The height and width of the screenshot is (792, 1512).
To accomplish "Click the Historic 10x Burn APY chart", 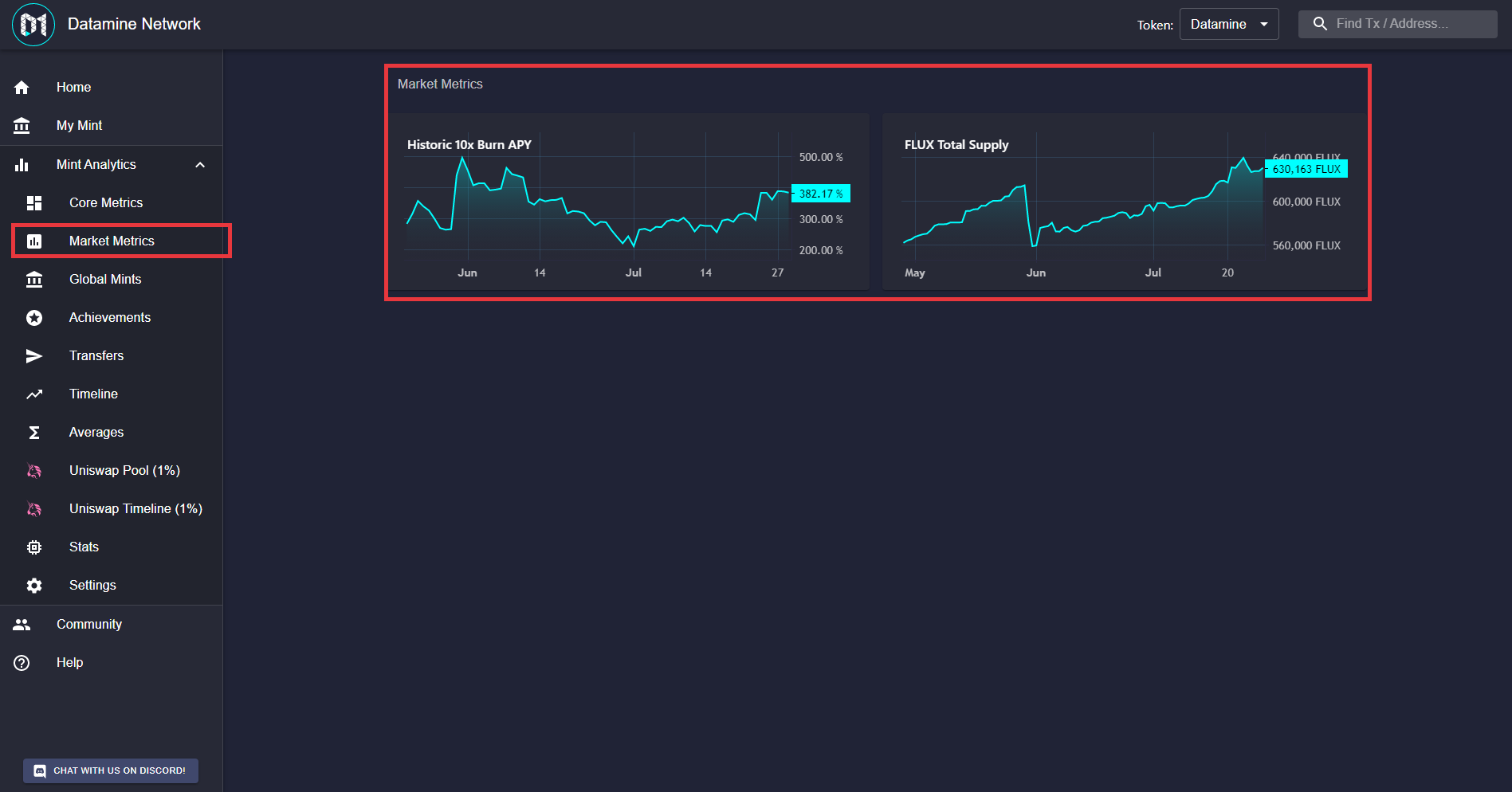I will point(629,202).
